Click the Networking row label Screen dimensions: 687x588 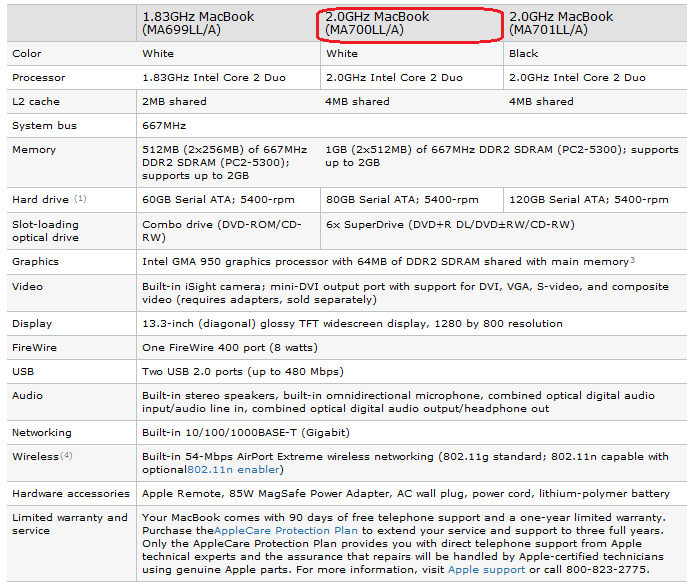(x=44, y=433)
